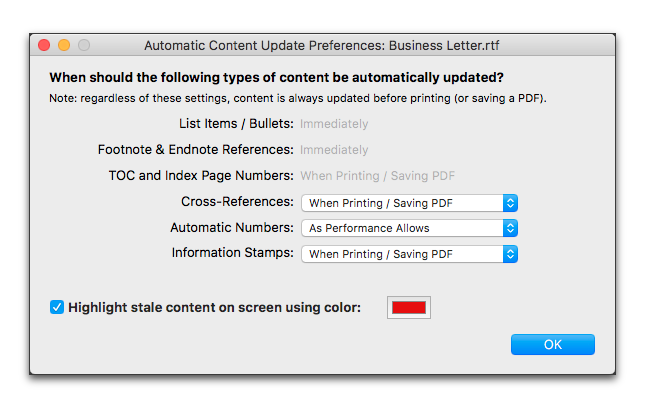Click the Cross-References label
Screen dimensions: 645x407
point(237,202)
